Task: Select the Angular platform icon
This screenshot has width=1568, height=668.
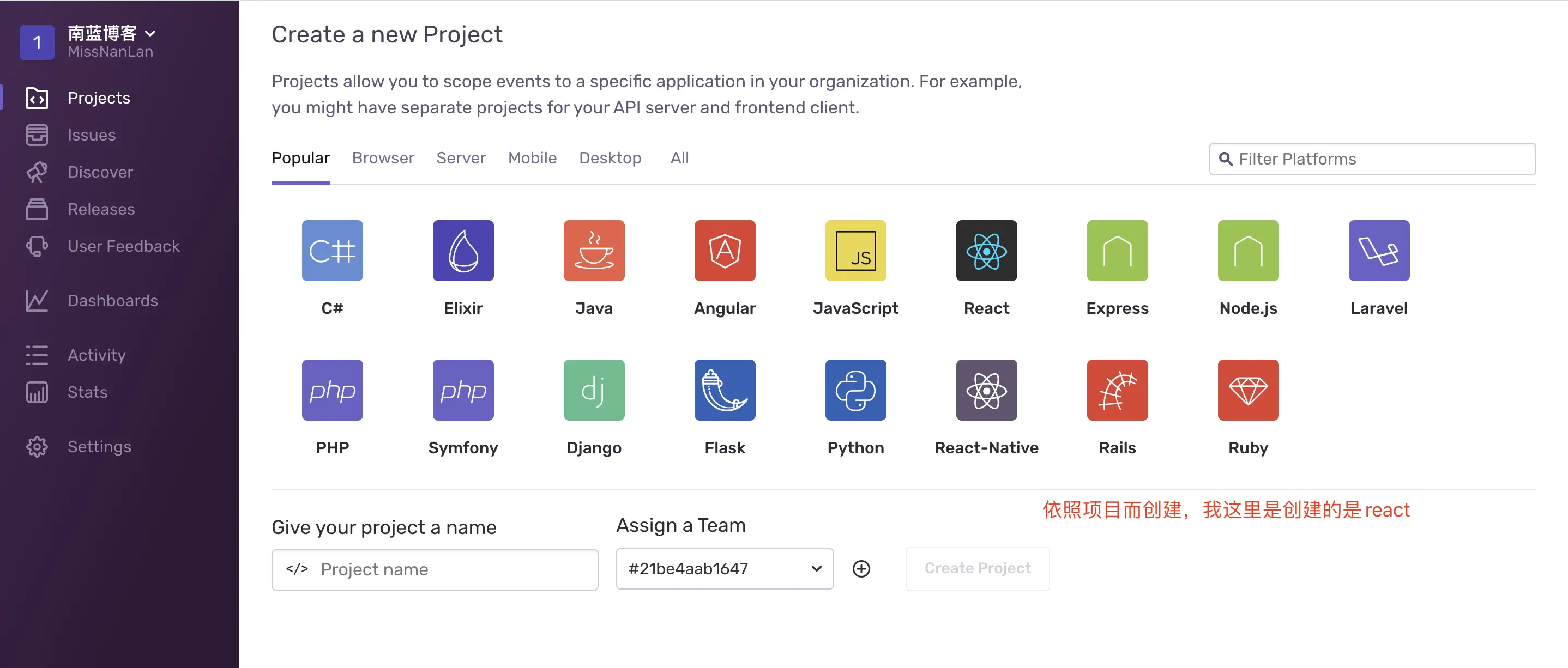Action: [725, 251]
